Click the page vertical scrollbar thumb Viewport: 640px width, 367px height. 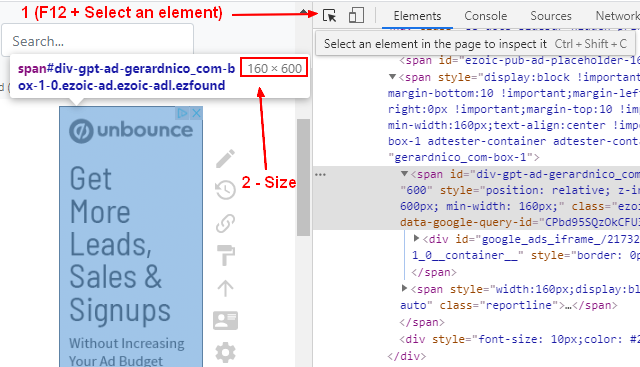[x=303, y=178]
